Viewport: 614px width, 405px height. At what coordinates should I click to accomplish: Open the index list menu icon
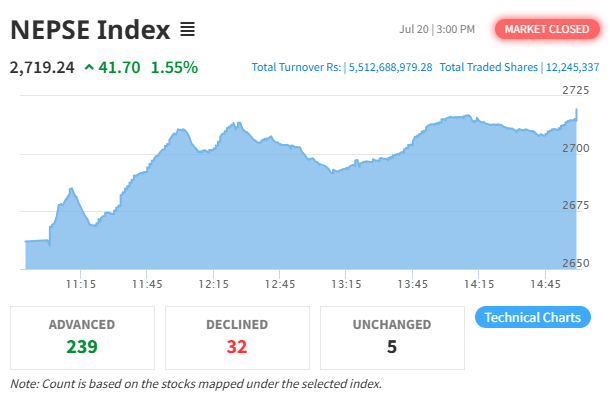click(x=187, y=29)
